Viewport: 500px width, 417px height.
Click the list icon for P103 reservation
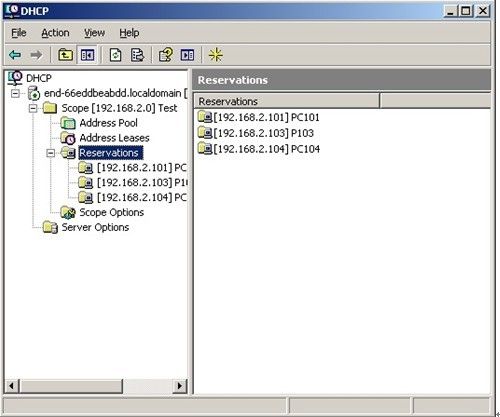click(x=205, y=133)
